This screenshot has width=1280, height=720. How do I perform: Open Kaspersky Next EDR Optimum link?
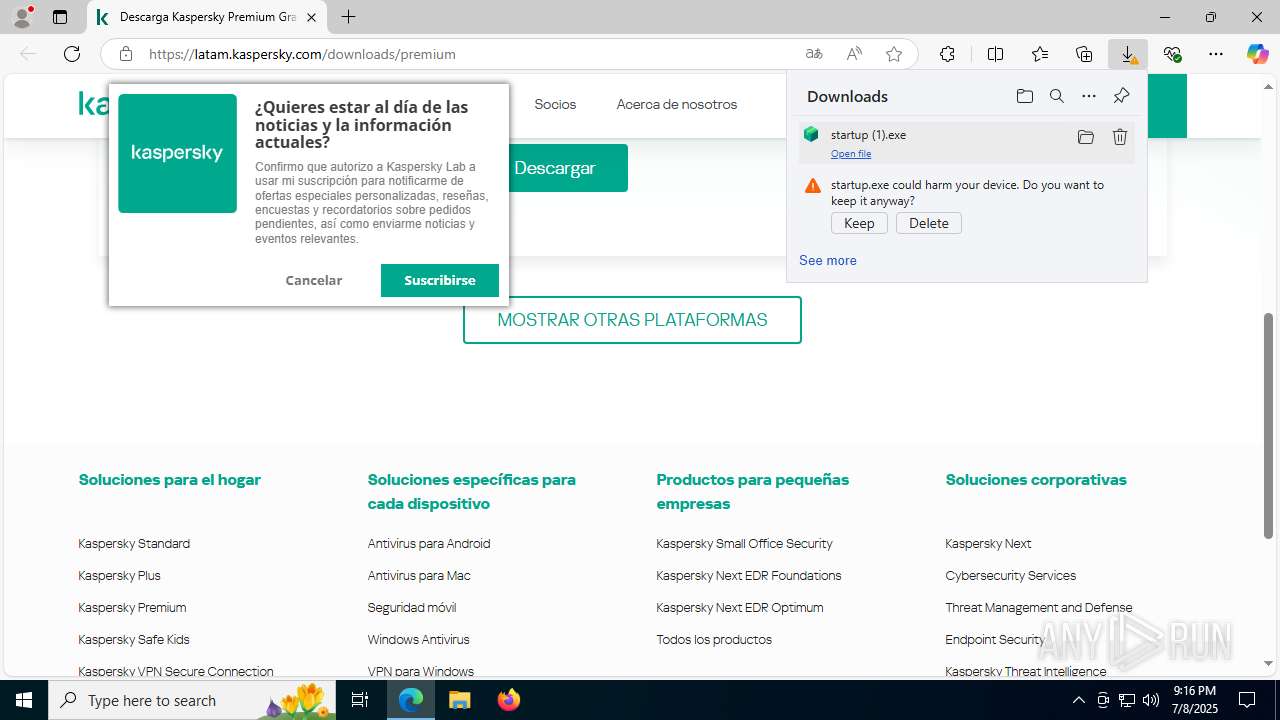coord(740,608)
